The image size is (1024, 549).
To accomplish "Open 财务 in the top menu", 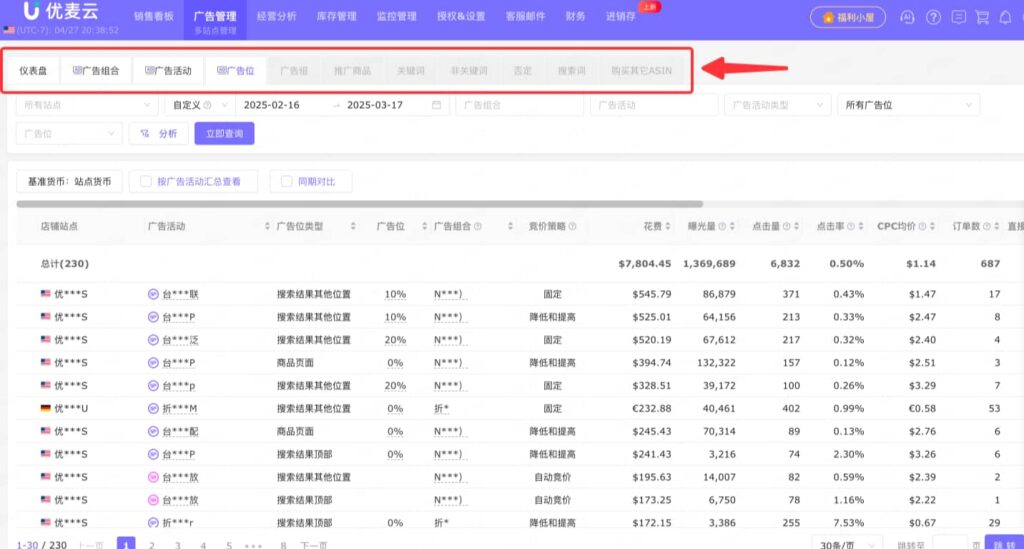I will pos(575,16).
